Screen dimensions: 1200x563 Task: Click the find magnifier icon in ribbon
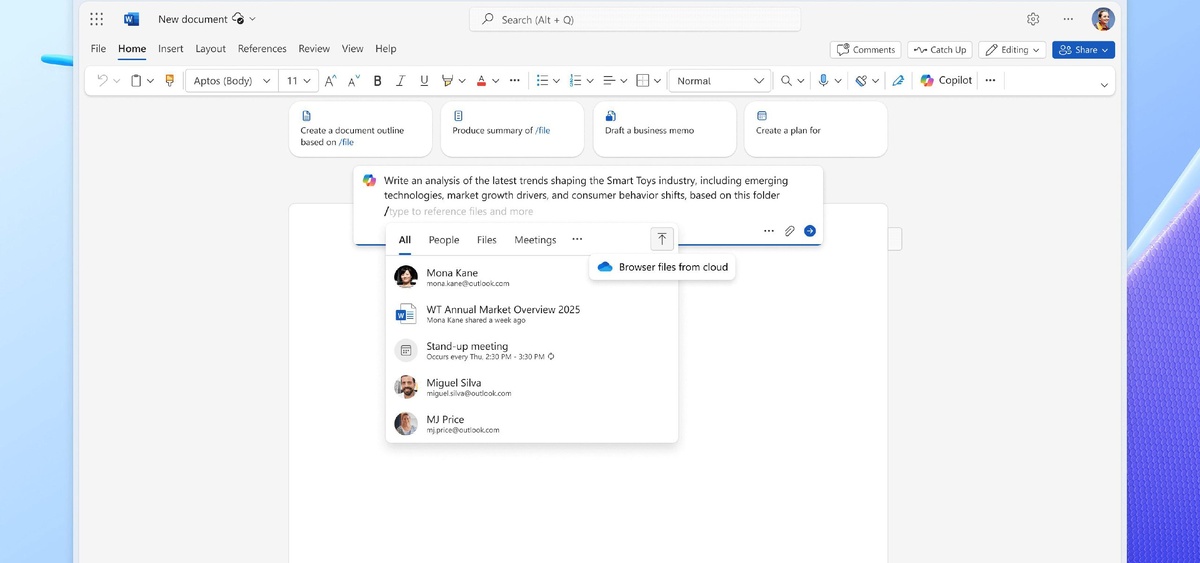786,81
